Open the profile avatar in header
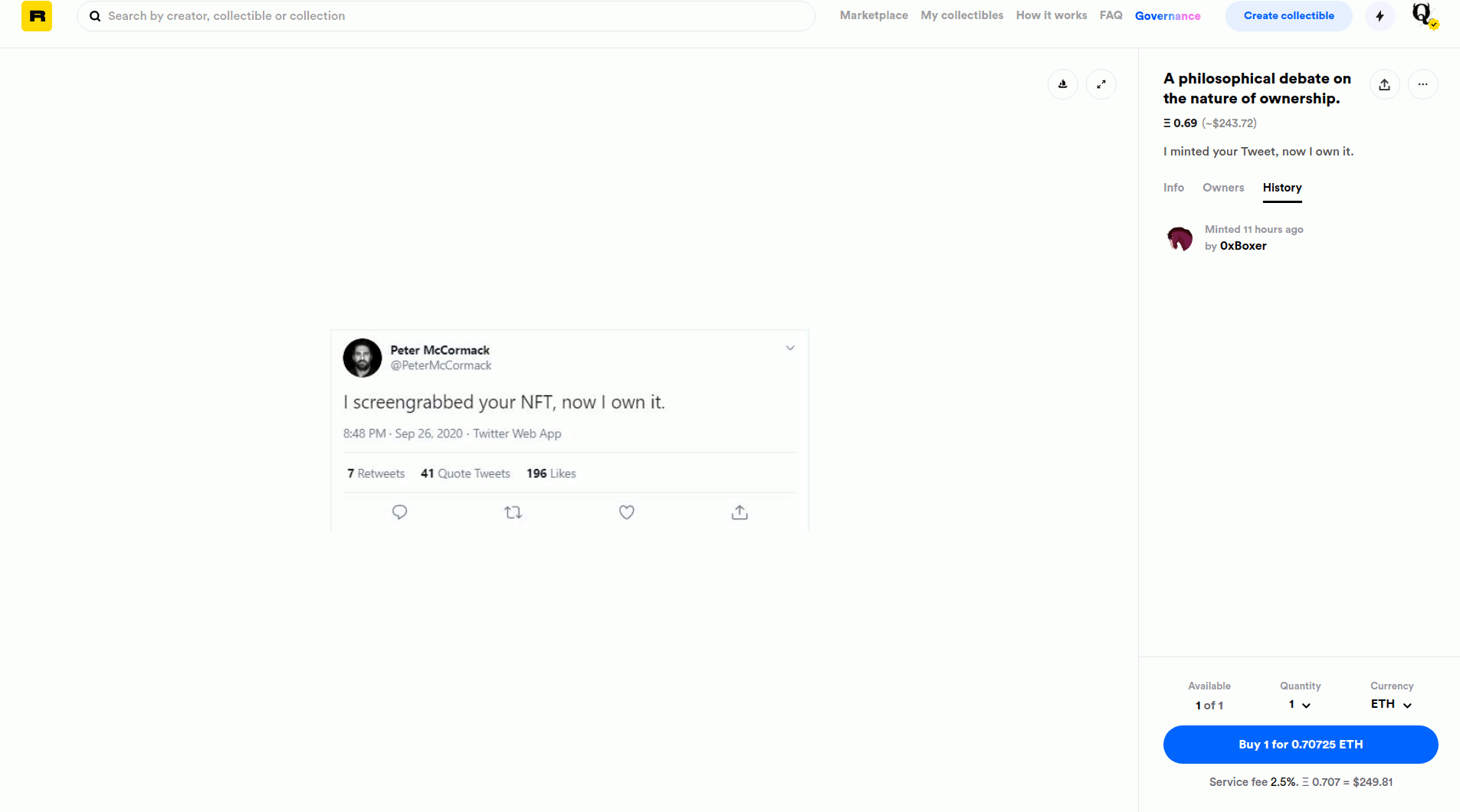1460x812 pixels. tap(1424, 15)
